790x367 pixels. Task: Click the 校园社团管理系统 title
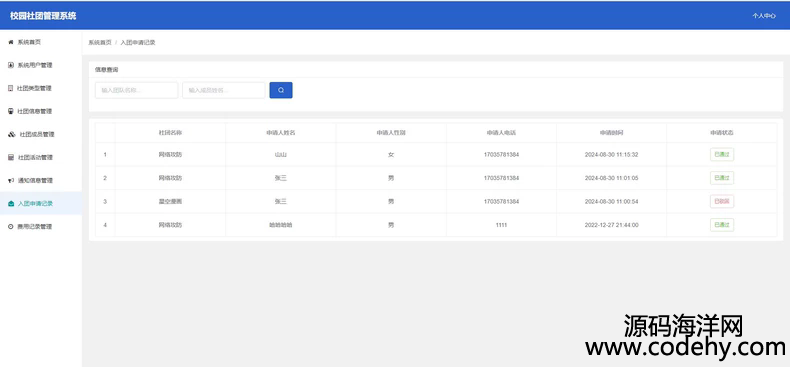43,16
